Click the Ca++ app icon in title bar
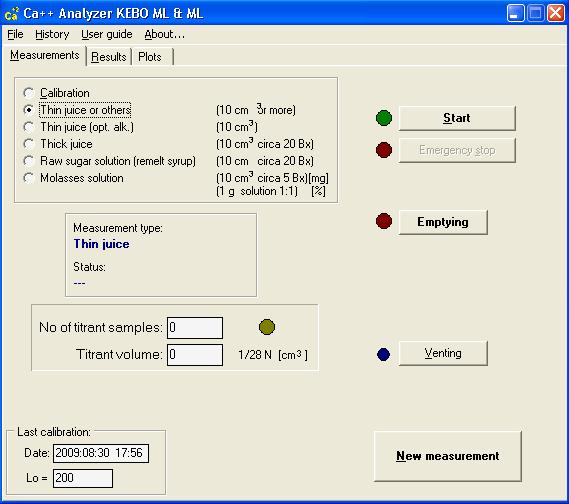 pyautogui.click(x=11, y=13)
